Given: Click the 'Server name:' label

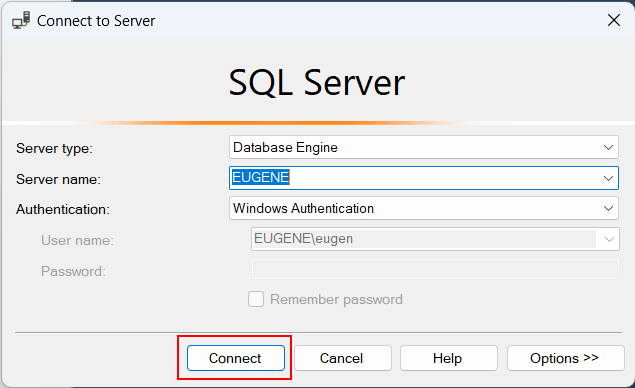Looking at the screenshot, I should 58,179.
